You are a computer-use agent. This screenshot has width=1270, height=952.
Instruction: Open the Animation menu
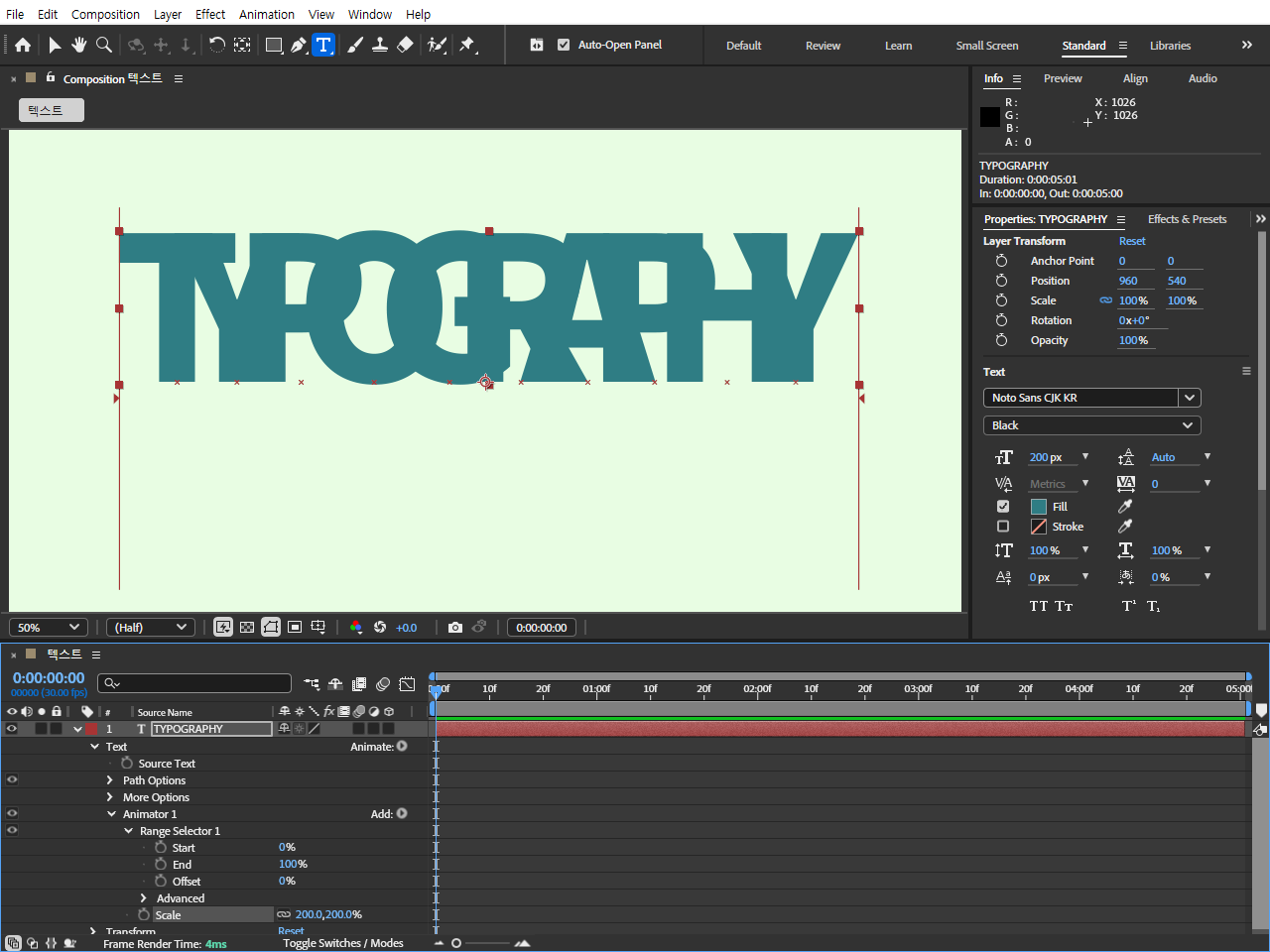tap(267, 14)
